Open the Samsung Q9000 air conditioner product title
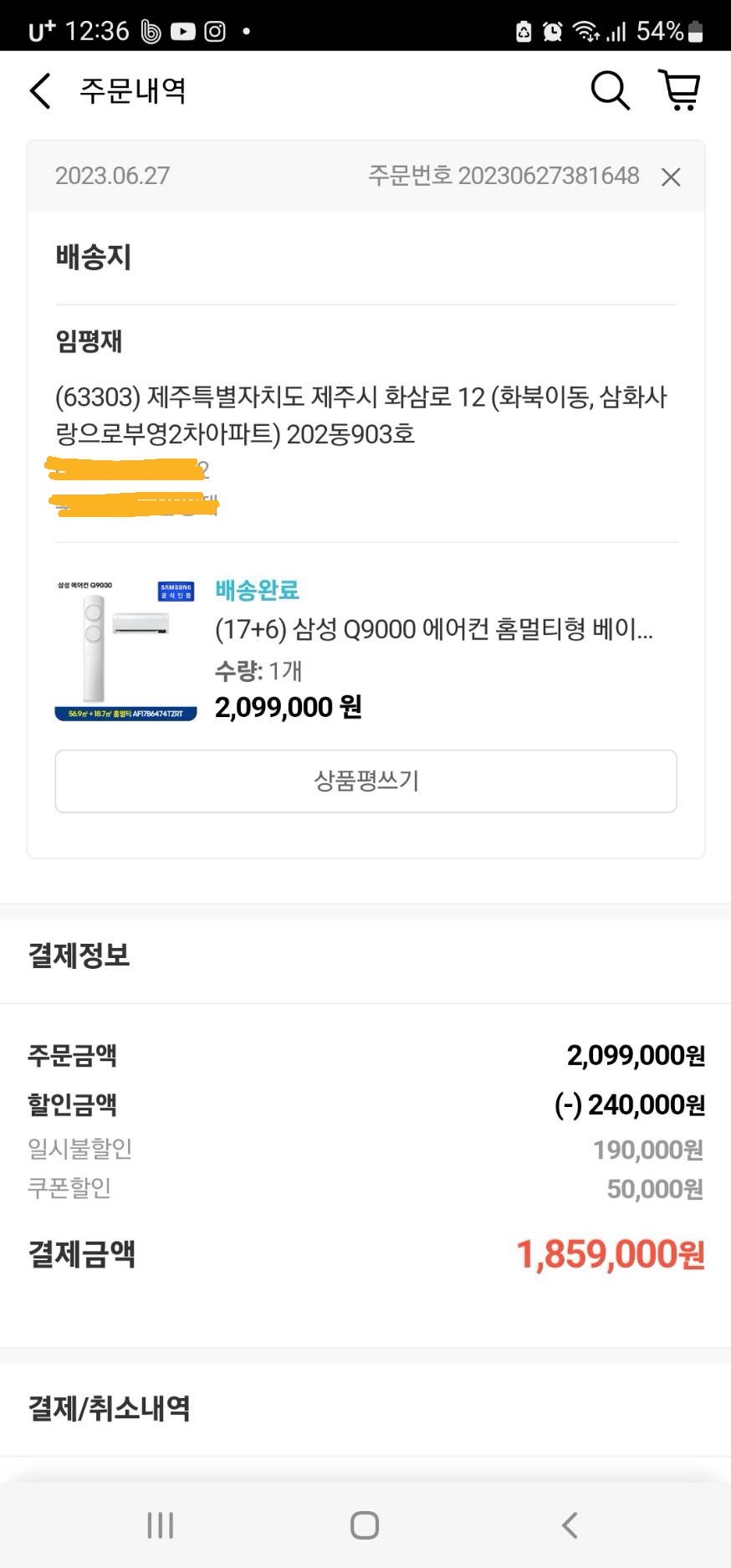 pos(433,629)
